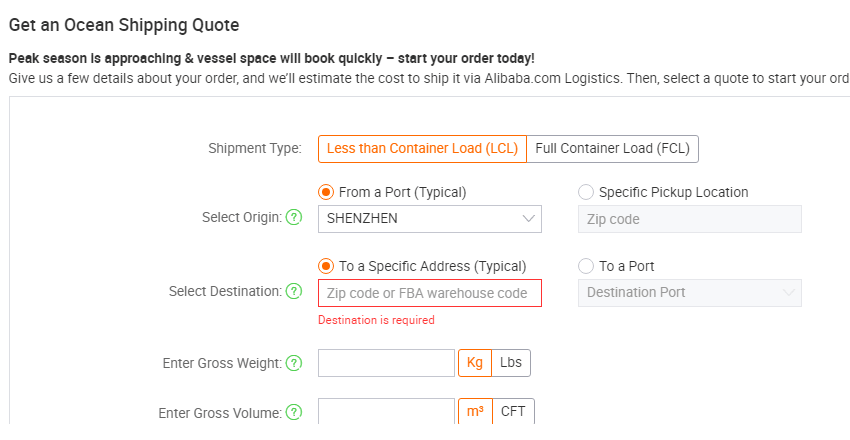Select From a Port (Typical) radio
The width and height of the screenshot is (850, 440).
(x=326, y=192)
